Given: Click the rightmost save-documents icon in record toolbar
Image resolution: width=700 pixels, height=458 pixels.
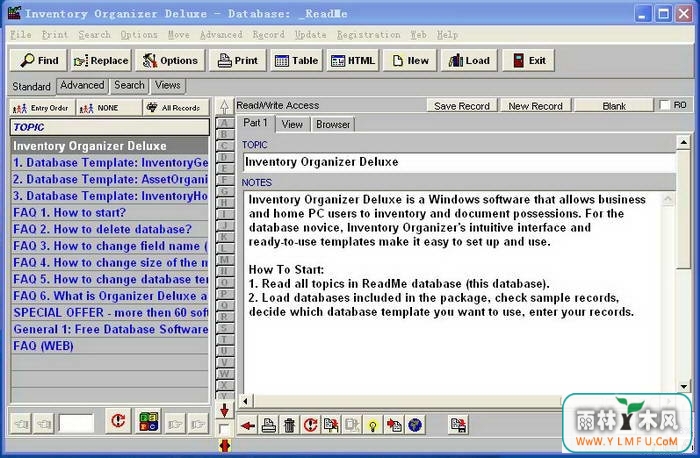Looking at the screenshot, I should (458, 425).
